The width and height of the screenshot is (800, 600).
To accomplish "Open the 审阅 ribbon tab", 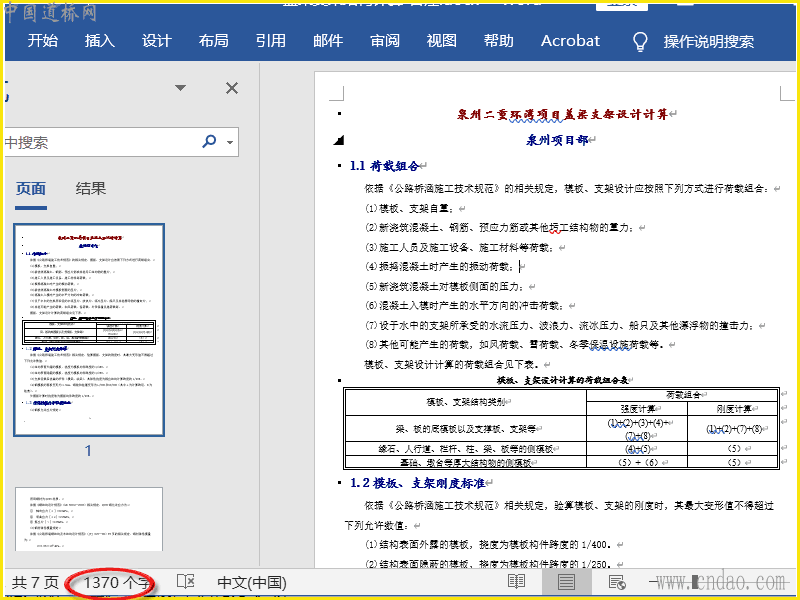I will (x=385, y=41).
